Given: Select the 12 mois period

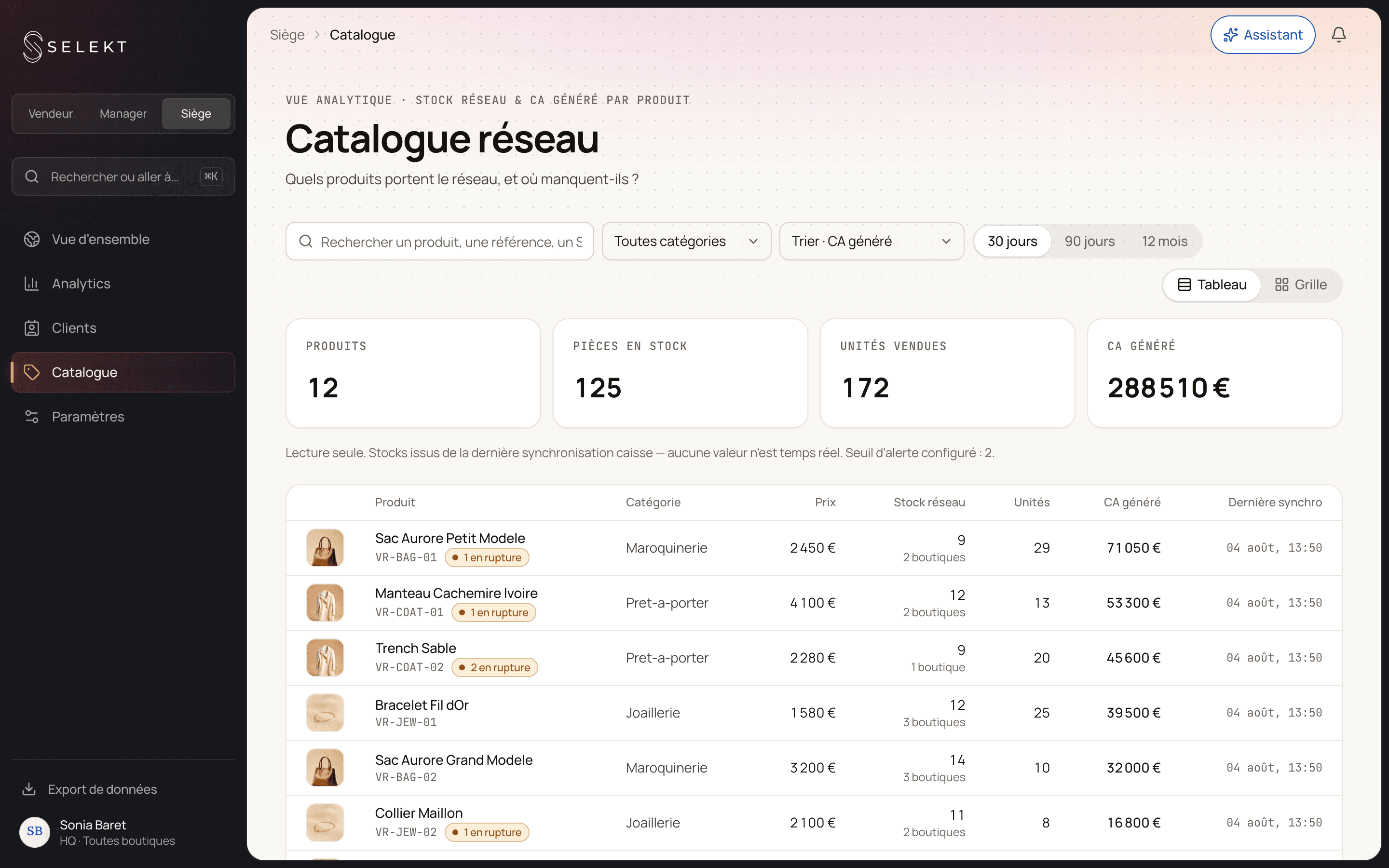Looking at the screenshot, I should (x=1165, y=241).
